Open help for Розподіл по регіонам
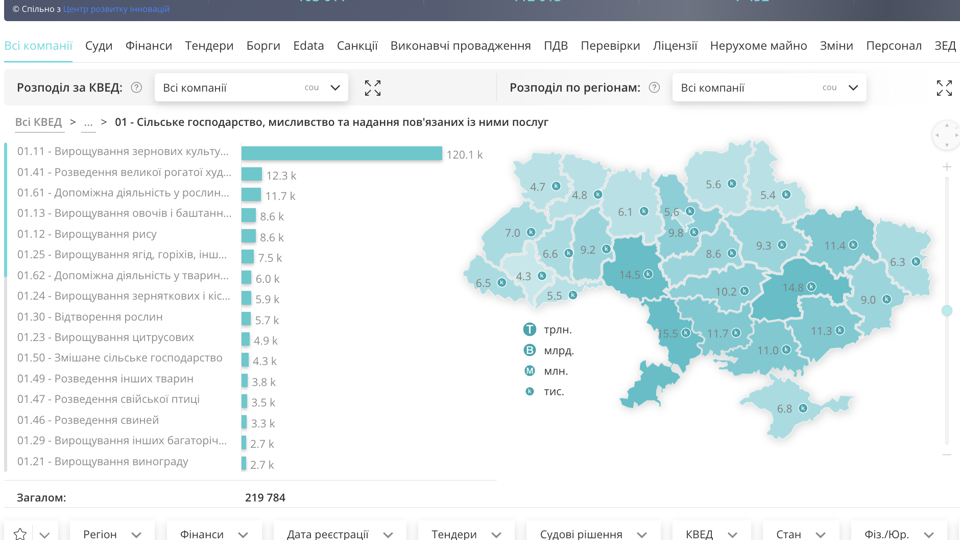Screen dimensions: 960x540 click(x=654, y=88)
